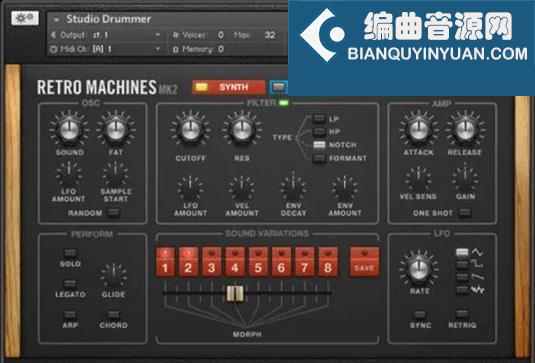Click the Voices count value

pyautogui.click(x=221, y=35)
